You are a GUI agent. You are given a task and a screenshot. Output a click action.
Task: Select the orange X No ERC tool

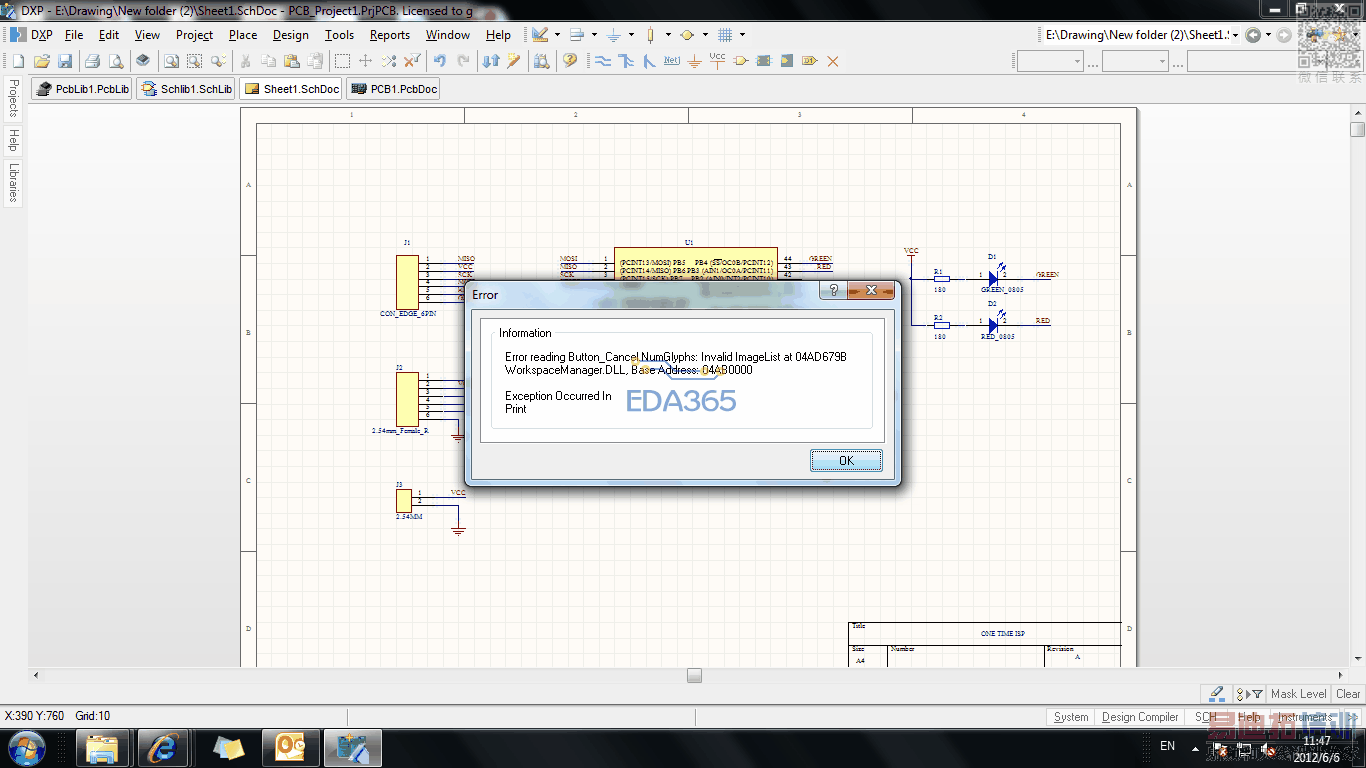[832, 61]
